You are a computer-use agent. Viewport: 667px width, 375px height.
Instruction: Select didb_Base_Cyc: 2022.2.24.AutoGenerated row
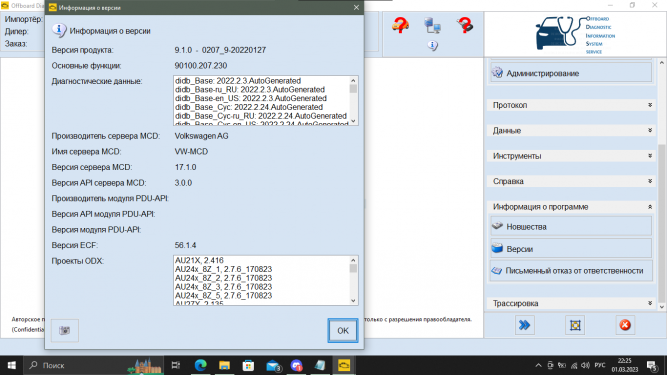point(249,107)
